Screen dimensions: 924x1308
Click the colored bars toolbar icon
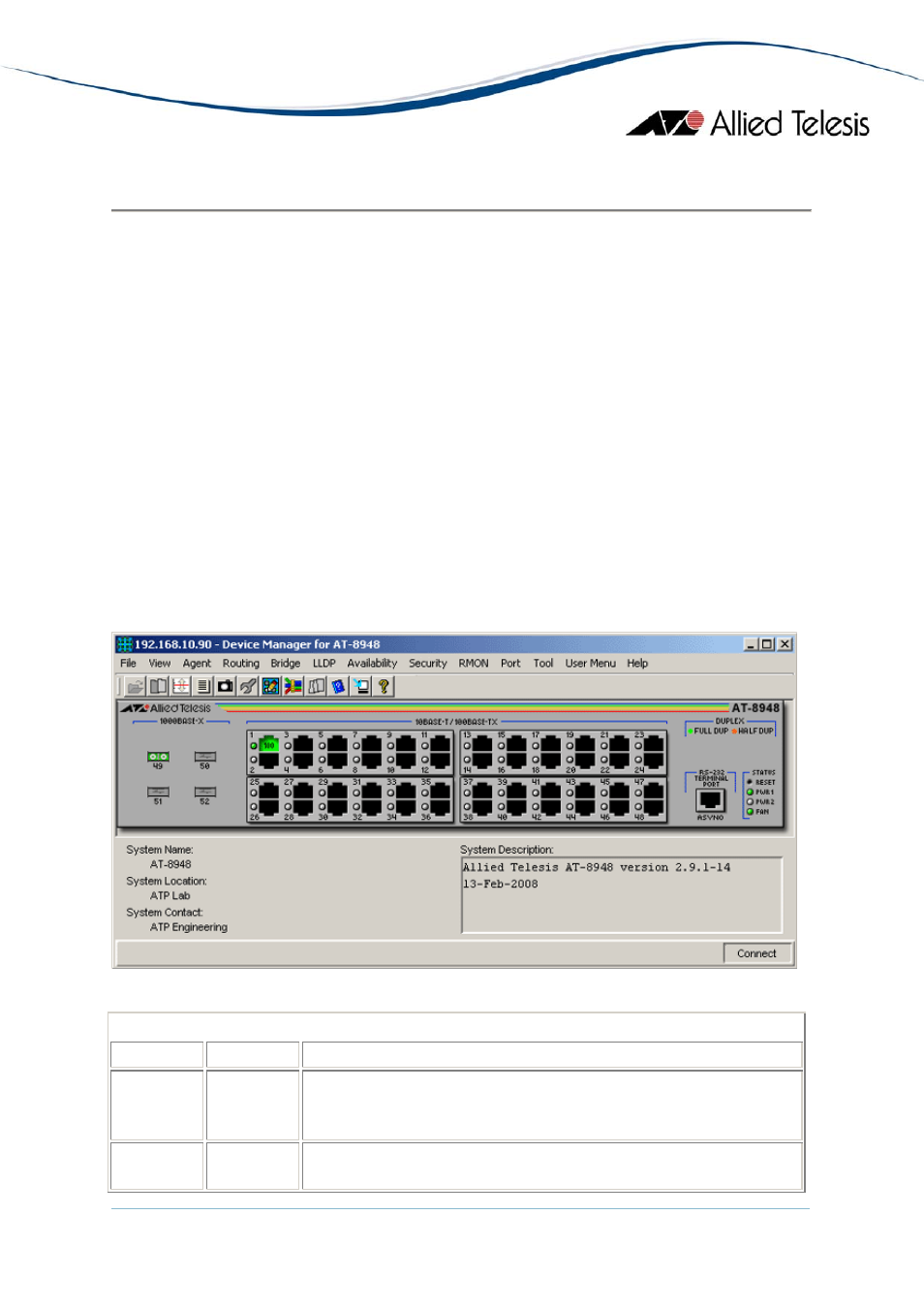coord(293,686)
